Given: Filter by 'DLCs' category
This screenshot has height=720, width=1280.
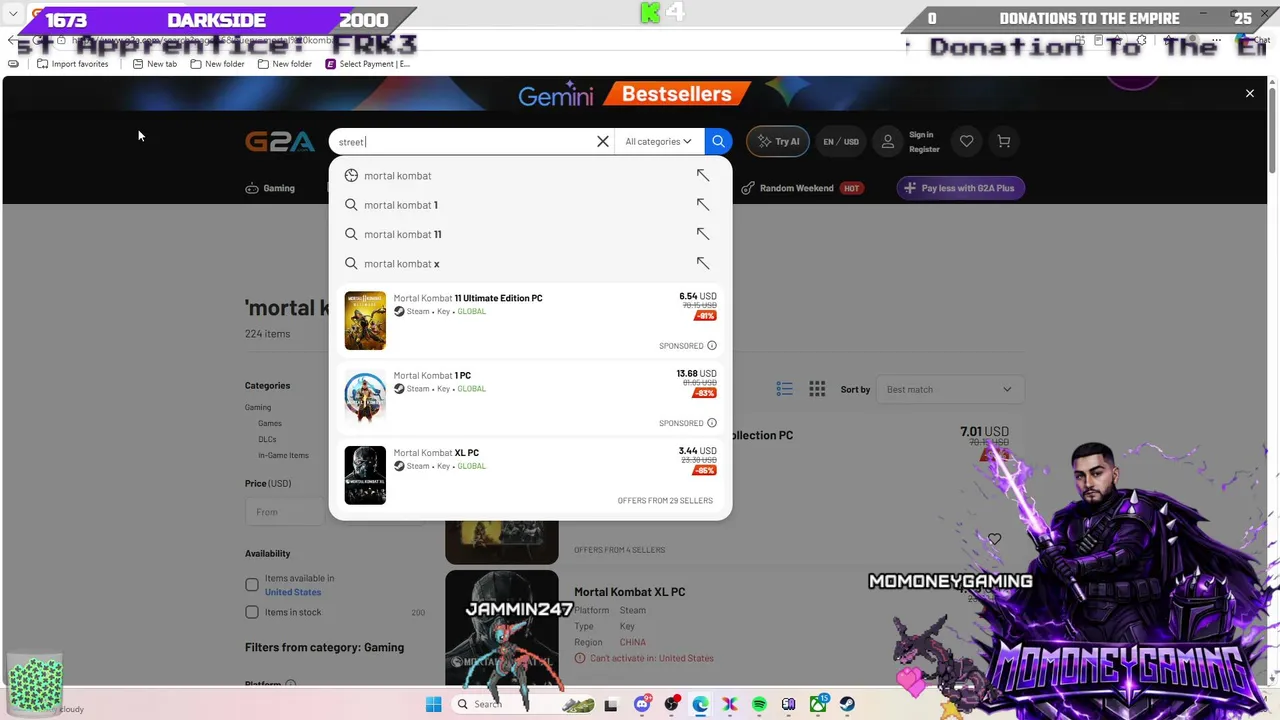Looking at the screenshot, I should tap(267, 439).
